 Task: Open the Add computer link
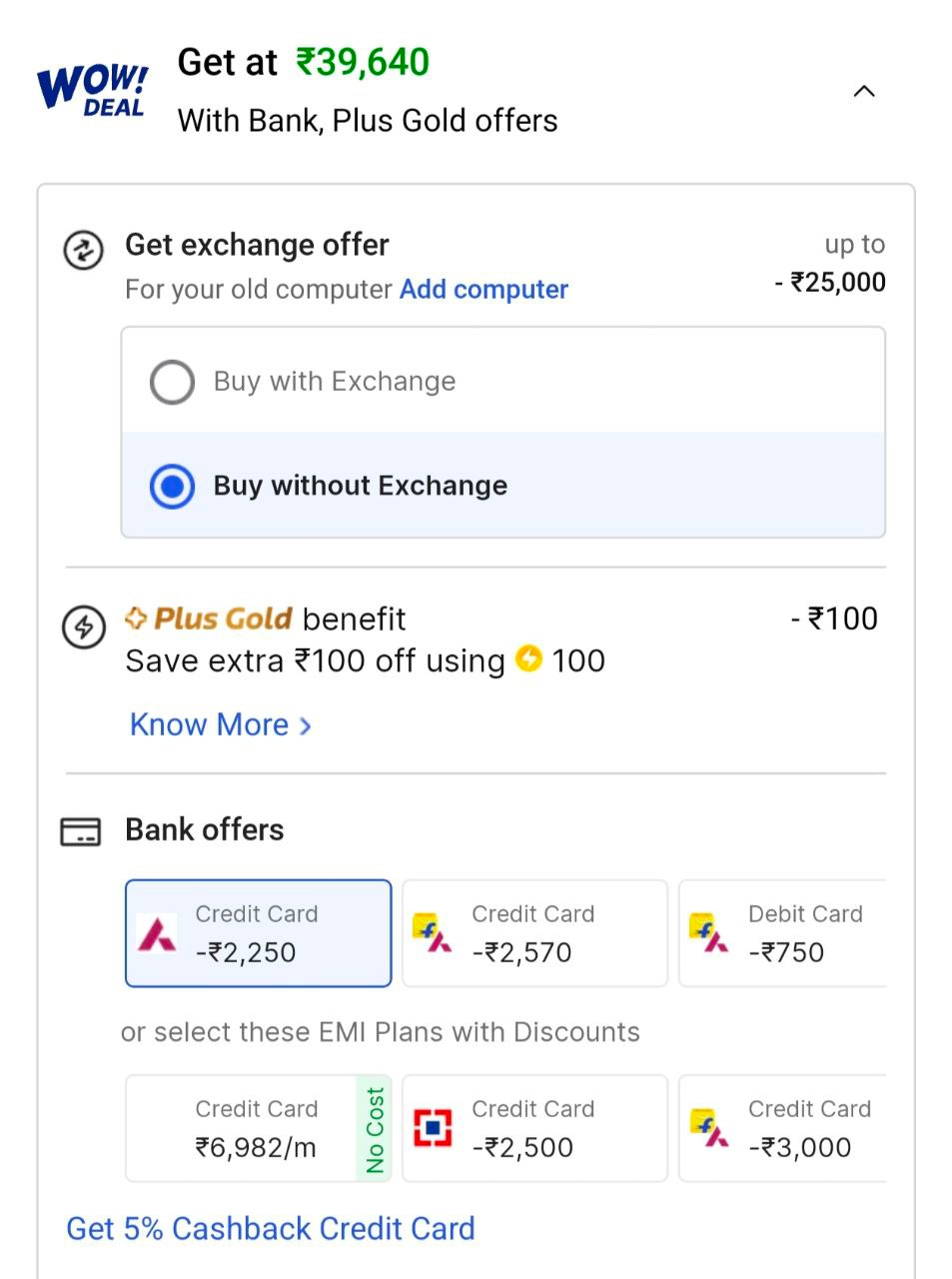(x=483, y=290)
